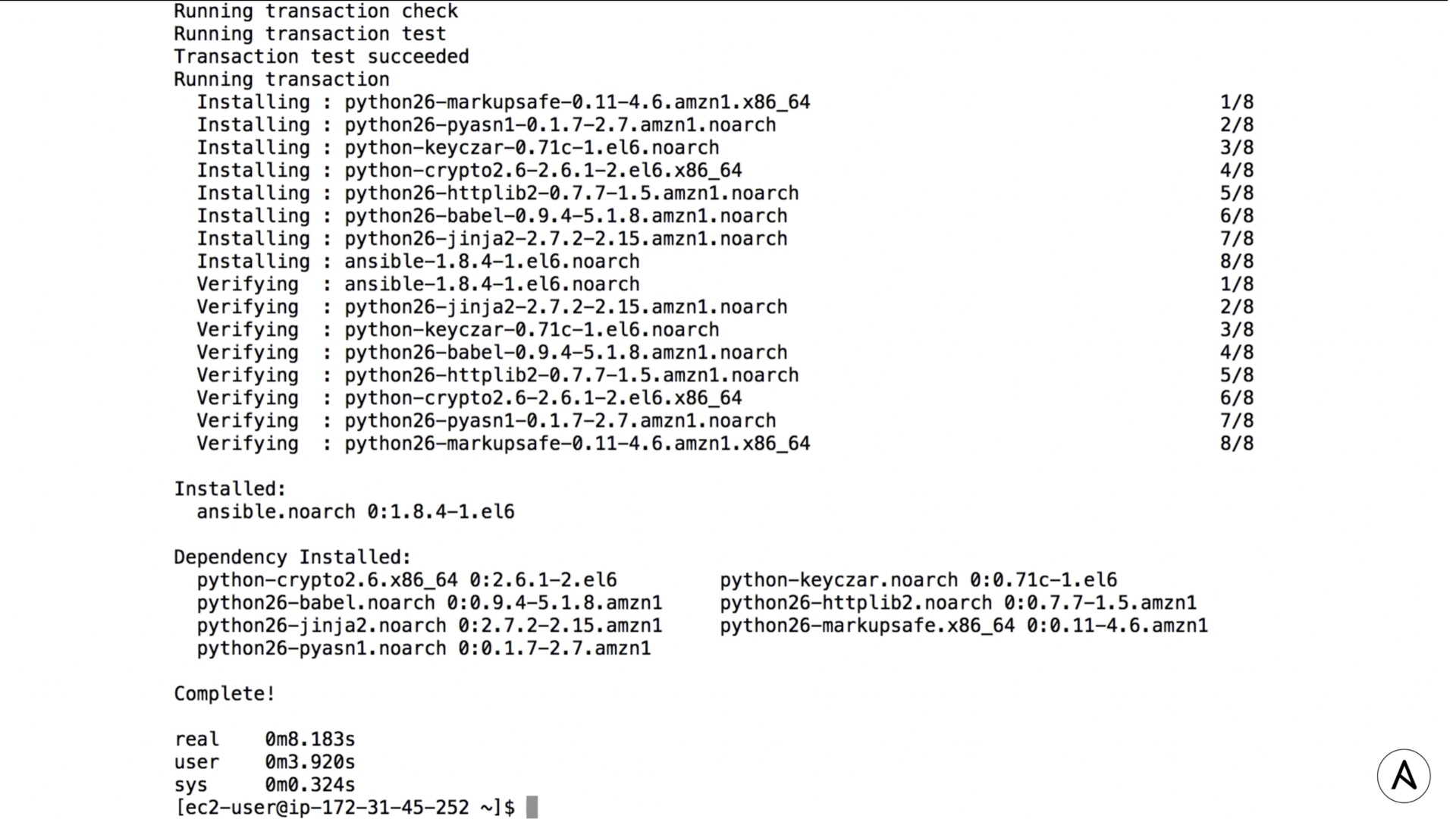Click the 'Dependency Installed:' heading
1456x819 pixels.
[293, 557]
